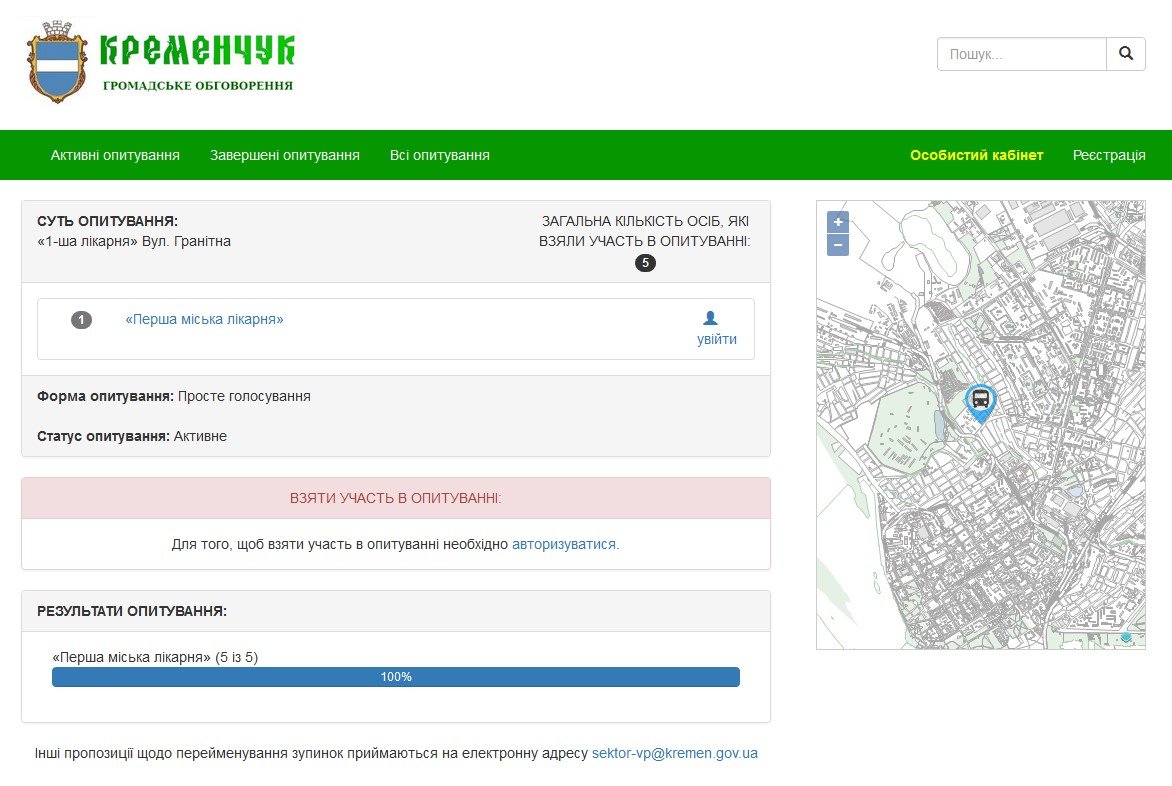Click the увійти login link
1172x786 pixels.
coord(716,339)
